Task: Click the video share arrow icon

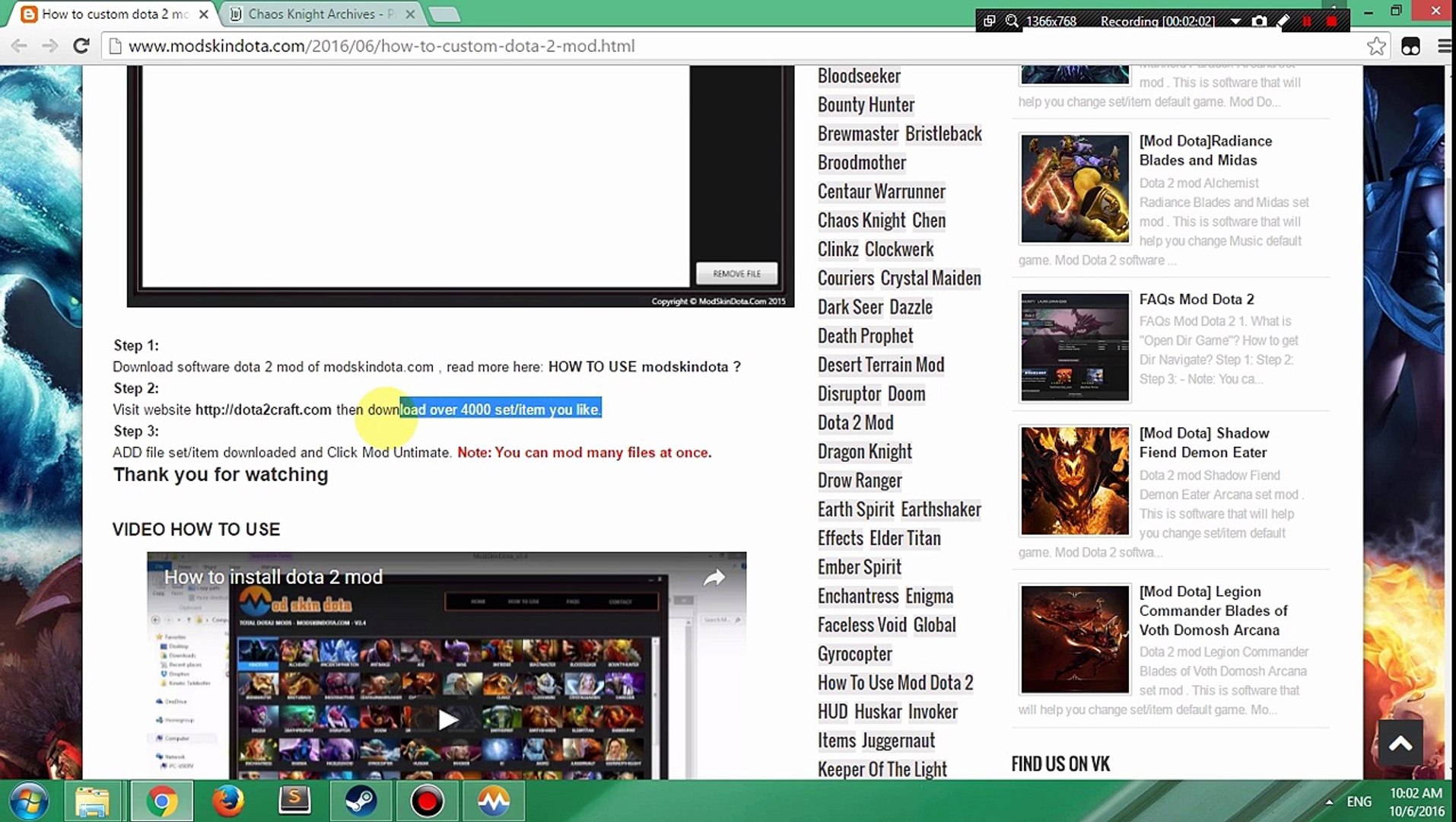Action: (x=714, y=578)
